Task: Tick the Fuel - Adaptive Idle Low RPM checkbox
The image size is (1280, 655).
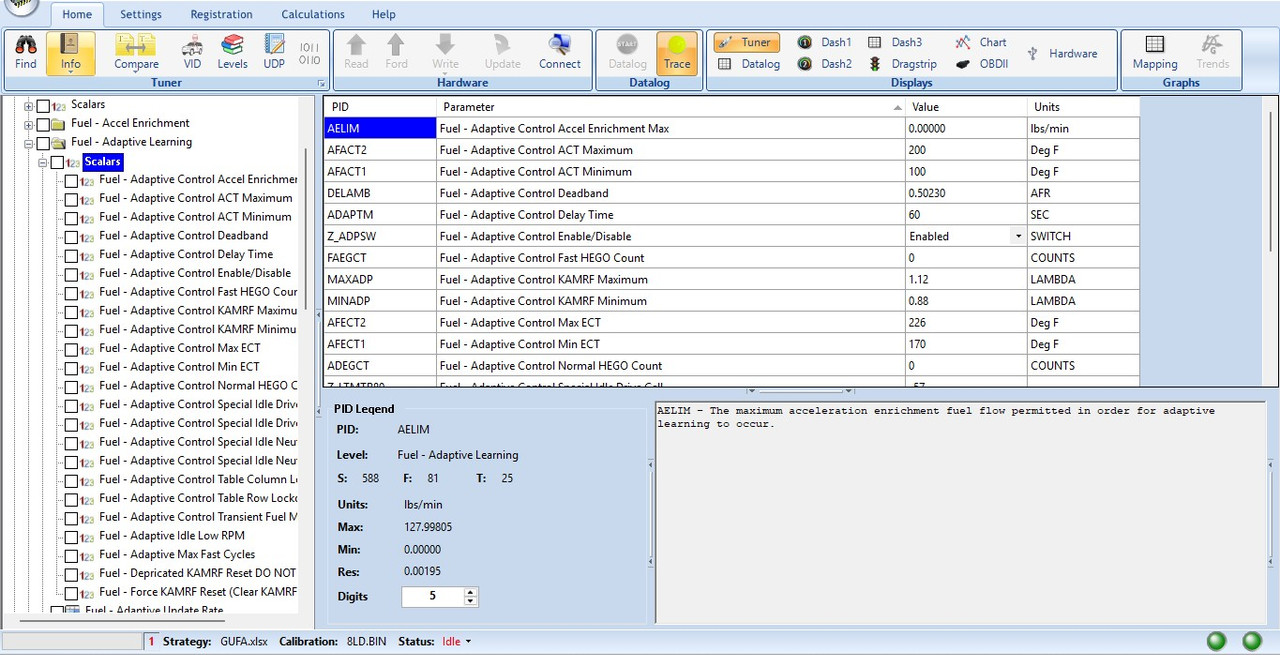Action: 71,537
